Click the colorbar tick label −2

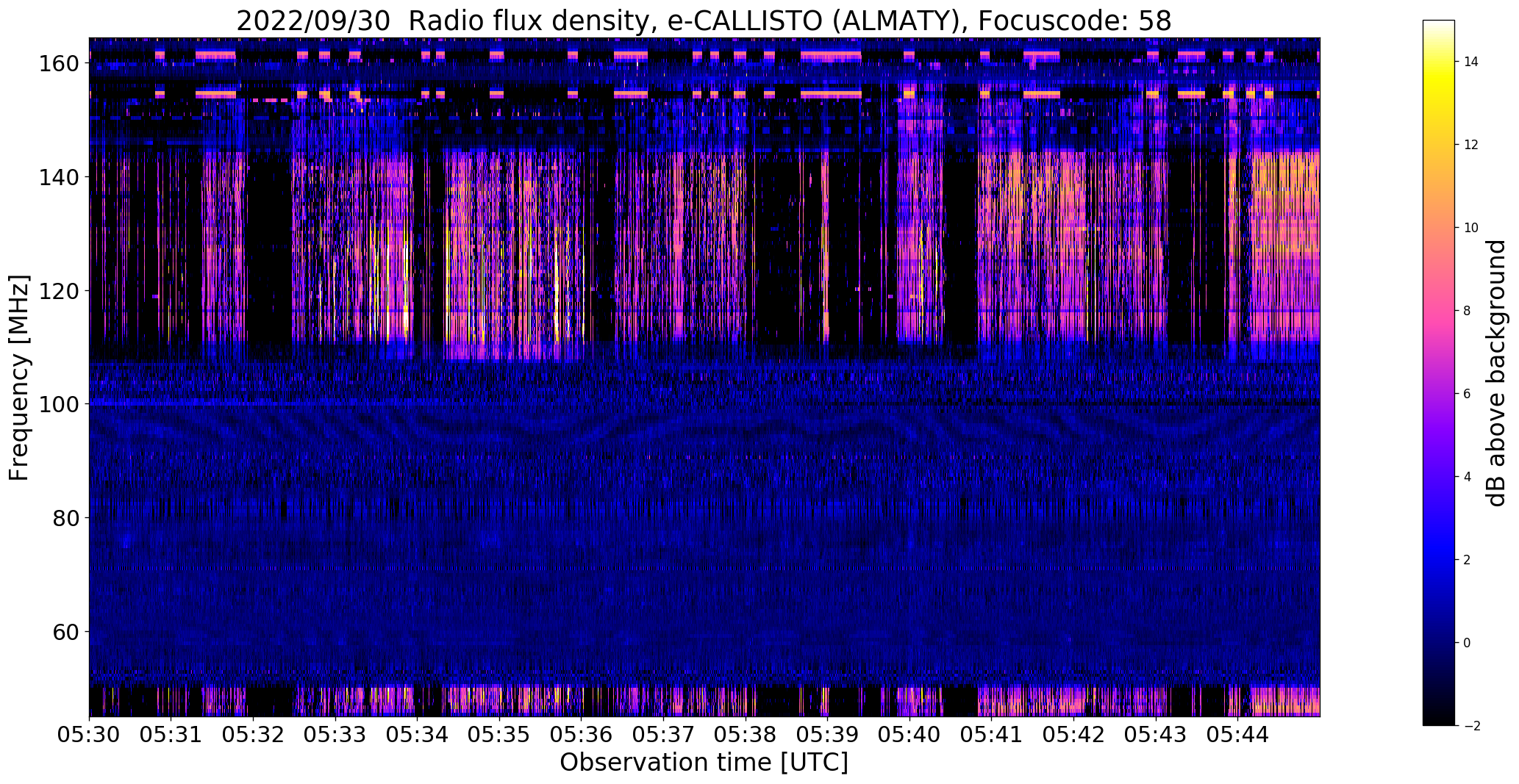1471,726
